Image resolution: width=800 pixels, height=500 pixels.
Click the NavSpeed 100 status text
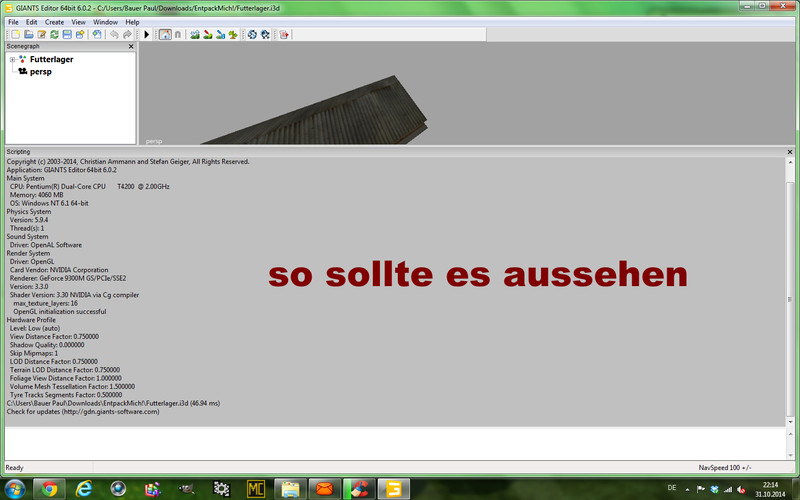pos(724,467)
